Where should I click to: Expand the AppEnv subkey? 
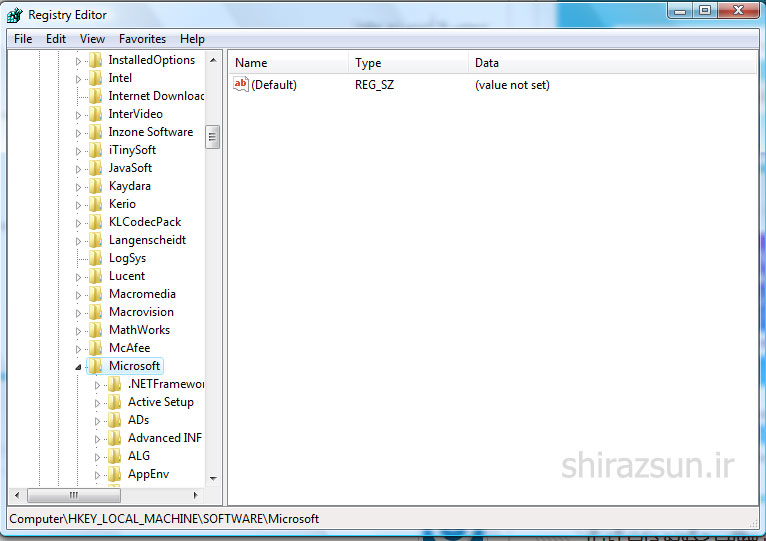pos(97,475)
